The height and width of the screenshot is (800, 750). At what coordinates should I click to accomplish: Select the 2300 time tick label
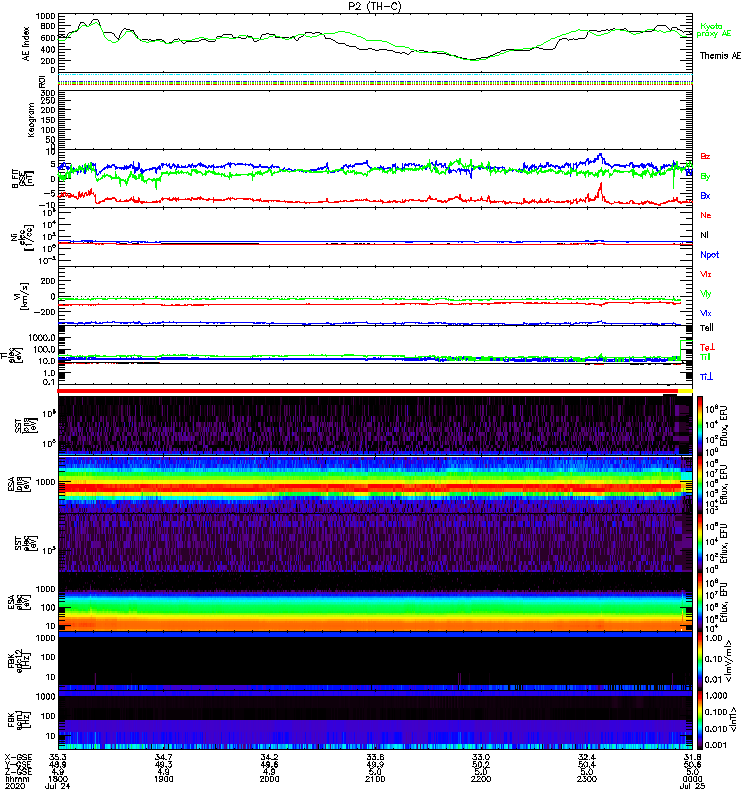587,779
